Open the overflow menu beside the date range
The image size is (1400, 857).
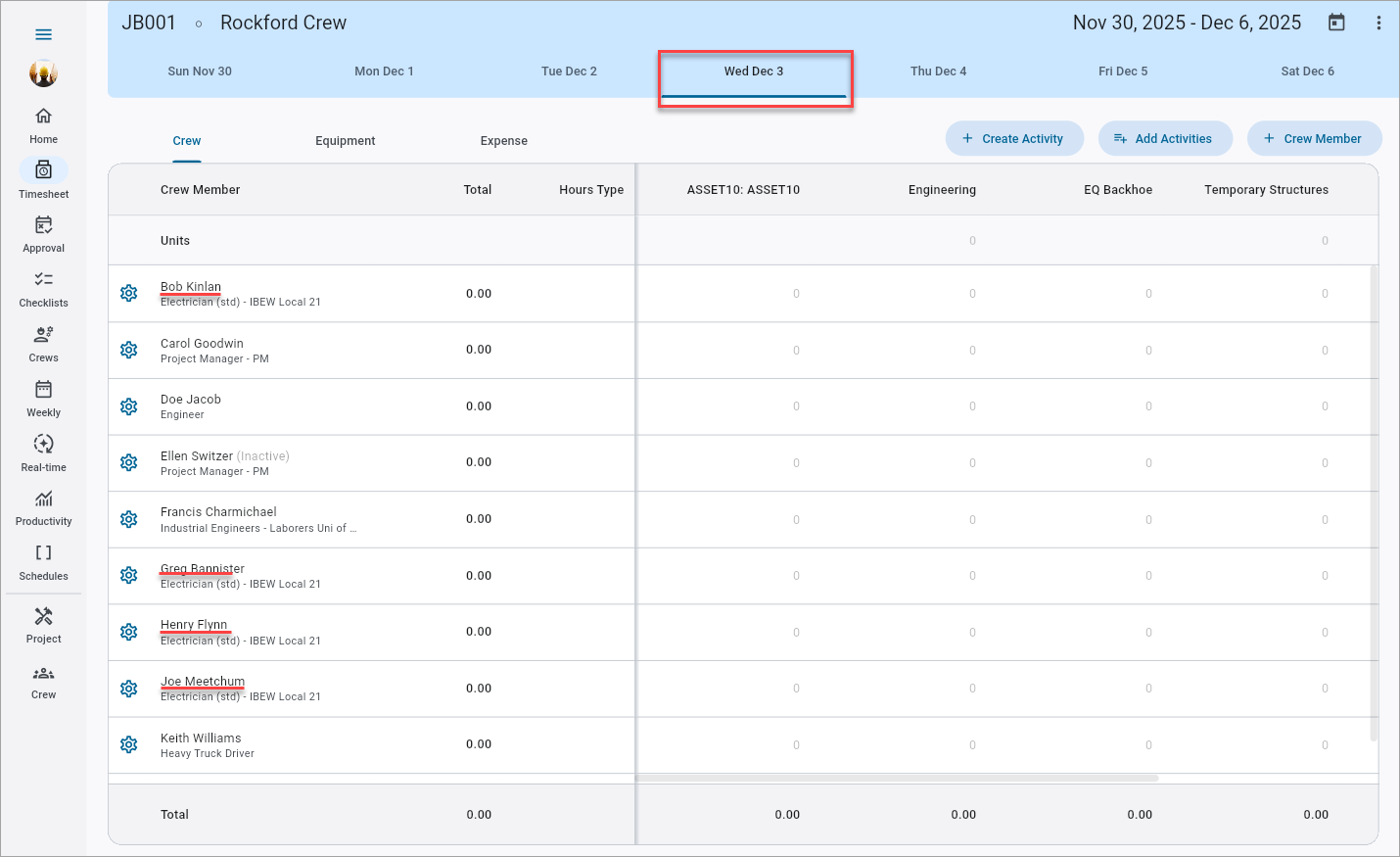click(1378, 22)
